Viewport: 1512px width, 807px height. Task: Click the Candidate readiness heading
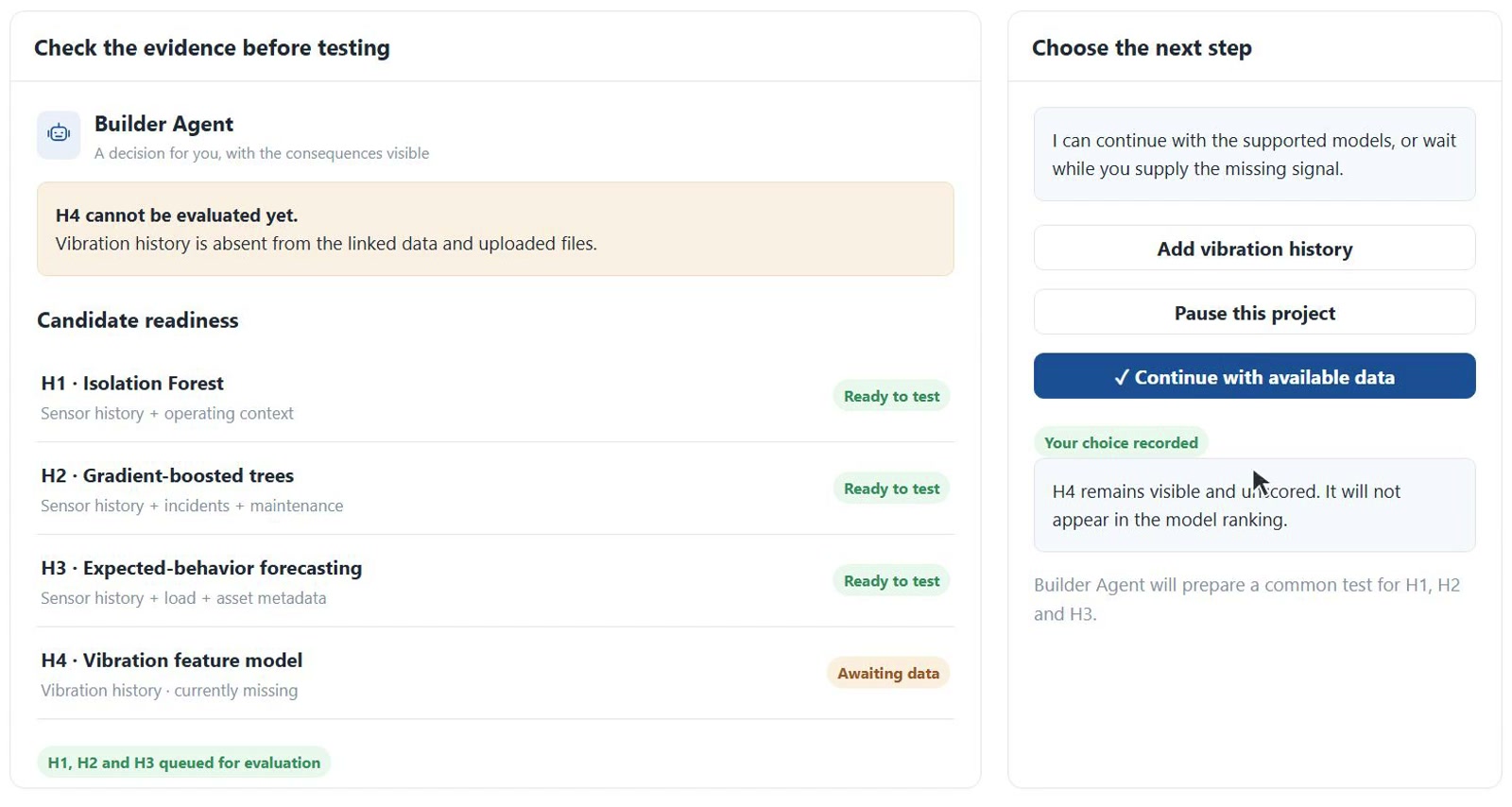click(x=138, y=320)
